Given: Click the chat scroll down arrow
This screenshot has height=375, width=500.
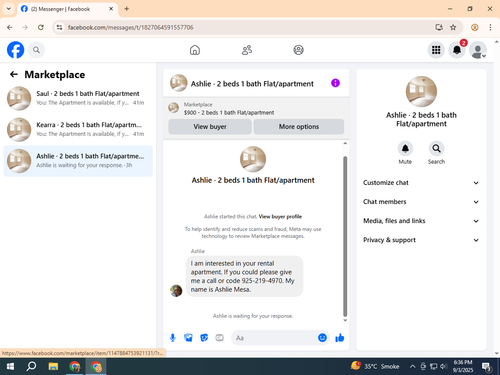Looking at the screenshot, I should point(345,320).
